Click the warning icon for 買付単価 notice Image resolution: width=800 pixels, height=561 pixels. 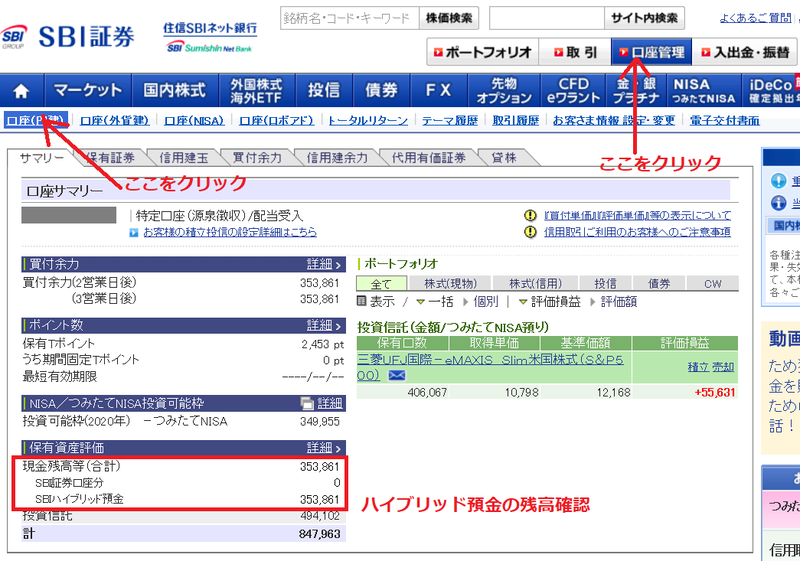[531, 215]
